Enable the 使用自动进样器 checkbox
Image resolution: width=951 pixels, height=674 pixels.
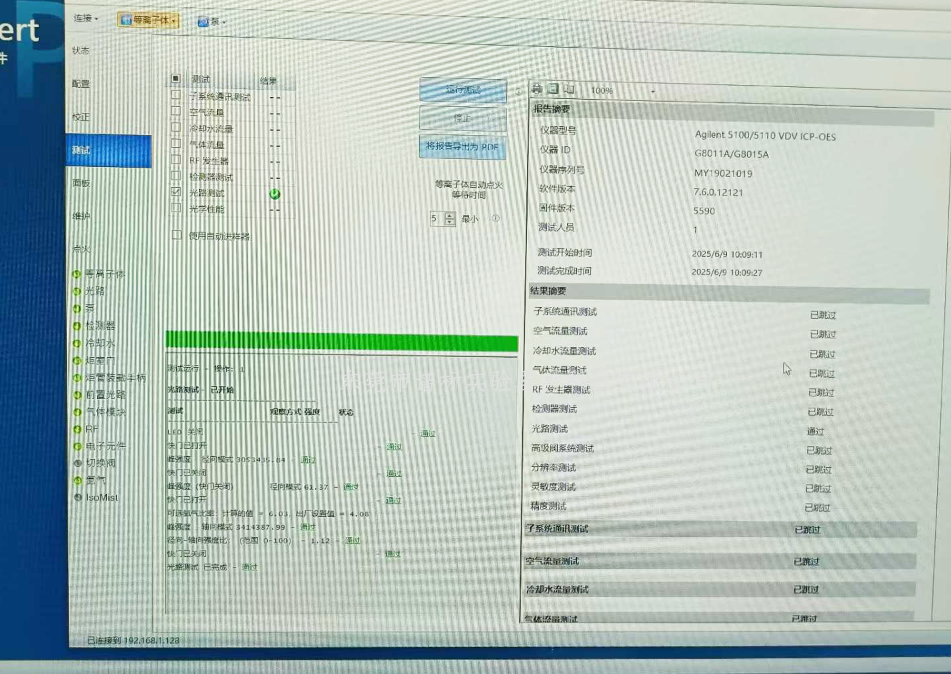tap(176, 236)
